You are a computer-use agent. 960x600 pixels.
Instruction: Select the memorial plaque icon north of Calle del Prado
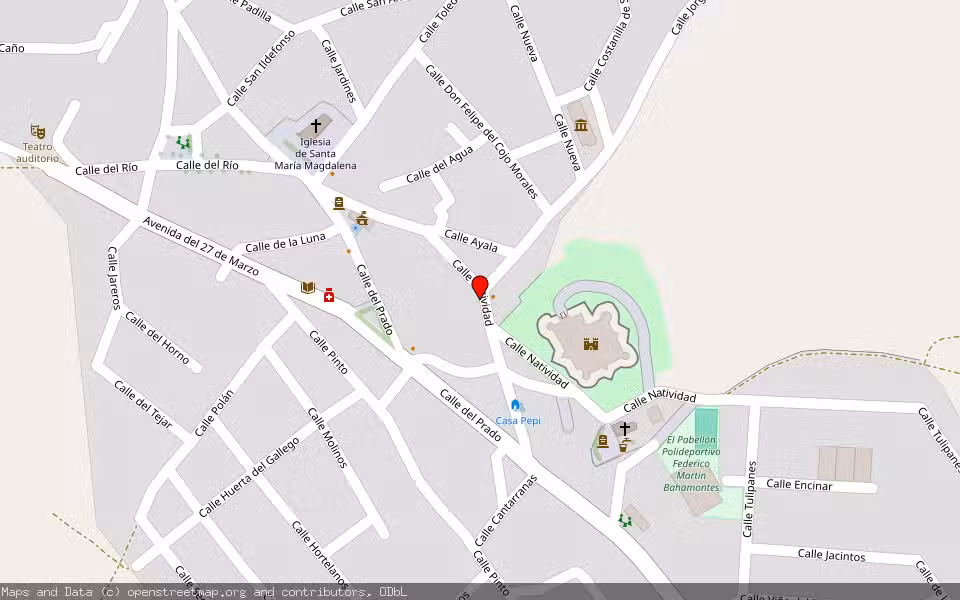(339, 203)
